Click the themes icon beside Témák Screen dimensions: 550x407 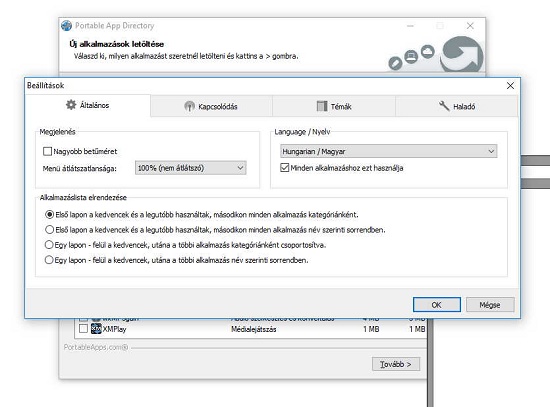[322, 106]
